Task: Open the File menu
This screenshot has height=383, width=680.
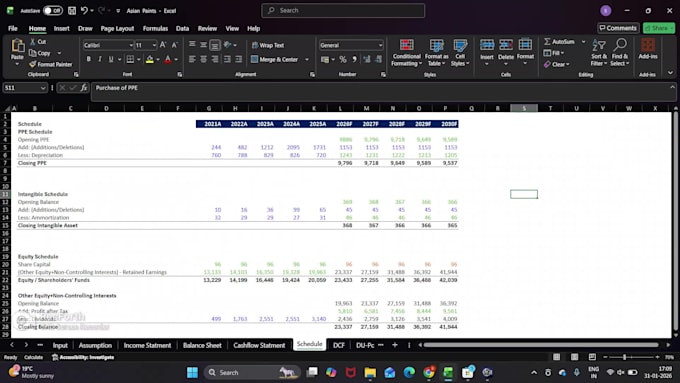Action: 13,28
